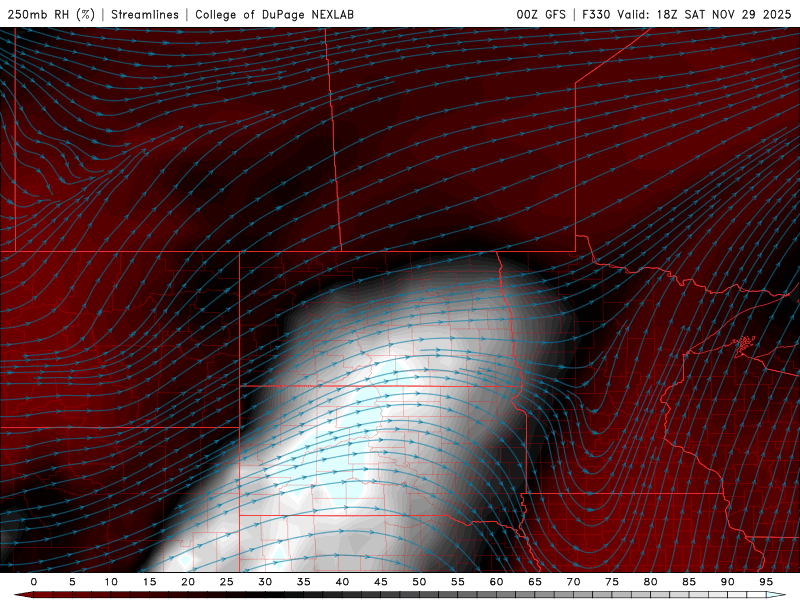Screen dimensions: 800x600
Task: Click the "250mb RH (%)" title text
Action: pyautogui.click(x=51, y=14)
